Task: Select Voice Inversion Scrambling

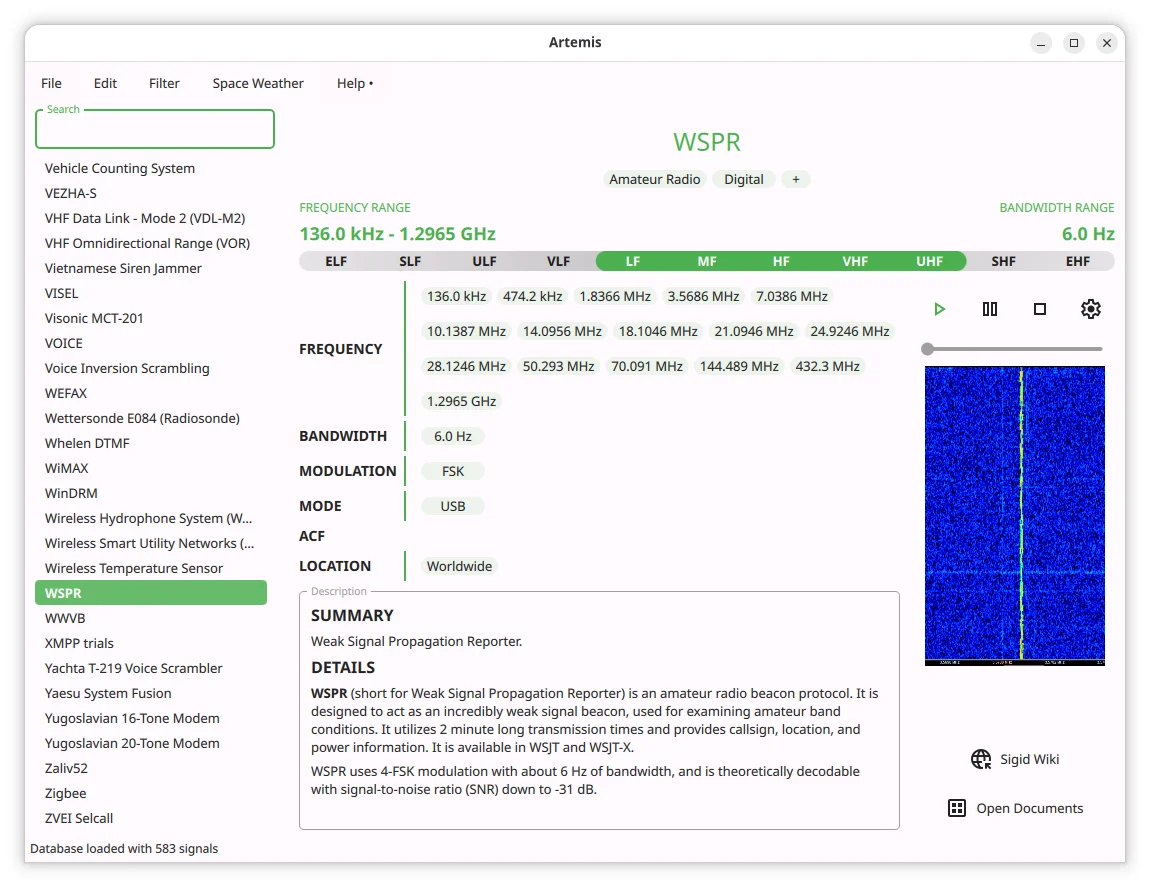Action: point(151,368)
